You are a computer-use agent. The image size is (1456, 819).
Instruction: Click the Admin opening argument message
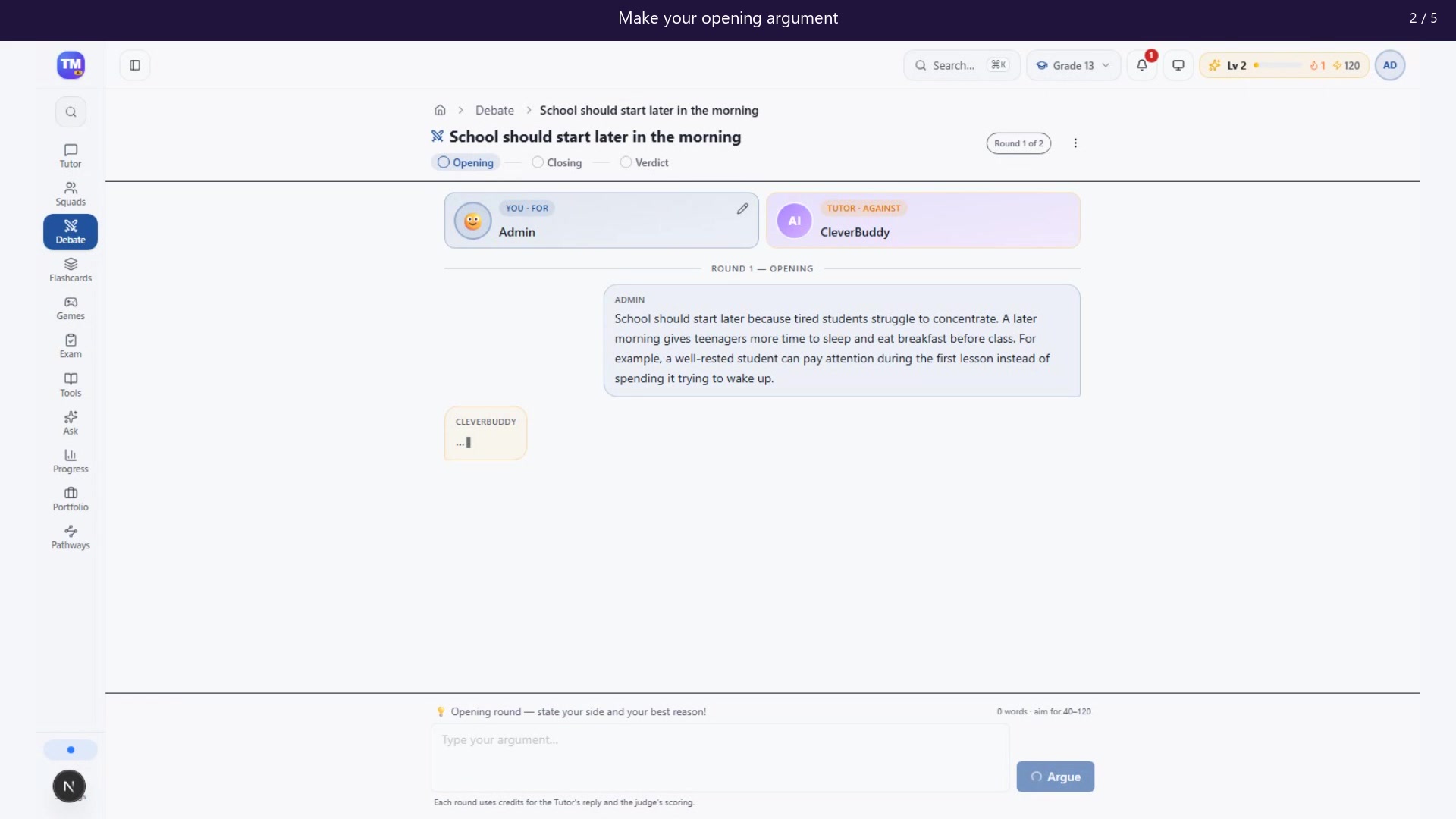click(842, 340)
